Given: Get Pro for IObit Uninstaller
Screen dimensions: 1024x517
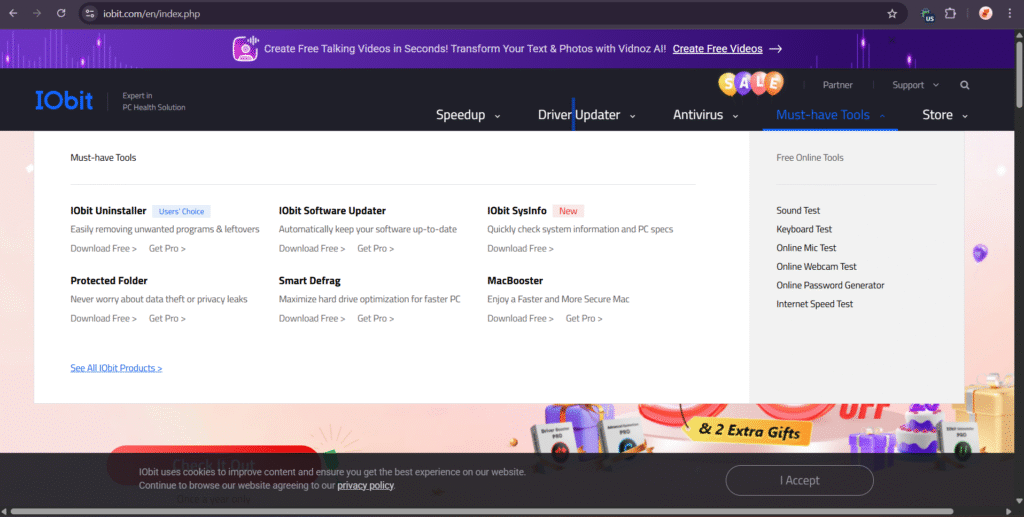Looking at the screenshot, I should [167, 249].
